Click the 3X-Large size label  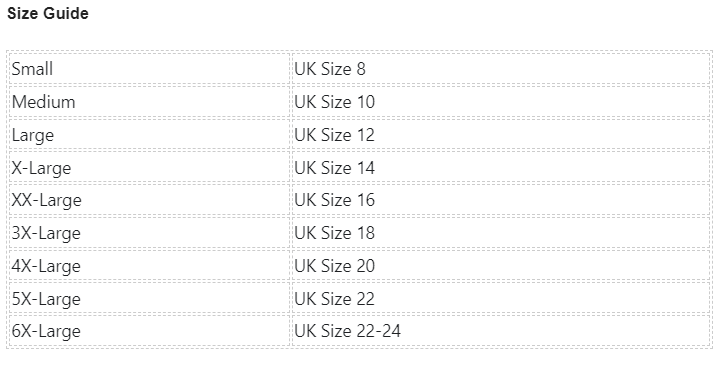pyautogui.click(x=46, y=234)
